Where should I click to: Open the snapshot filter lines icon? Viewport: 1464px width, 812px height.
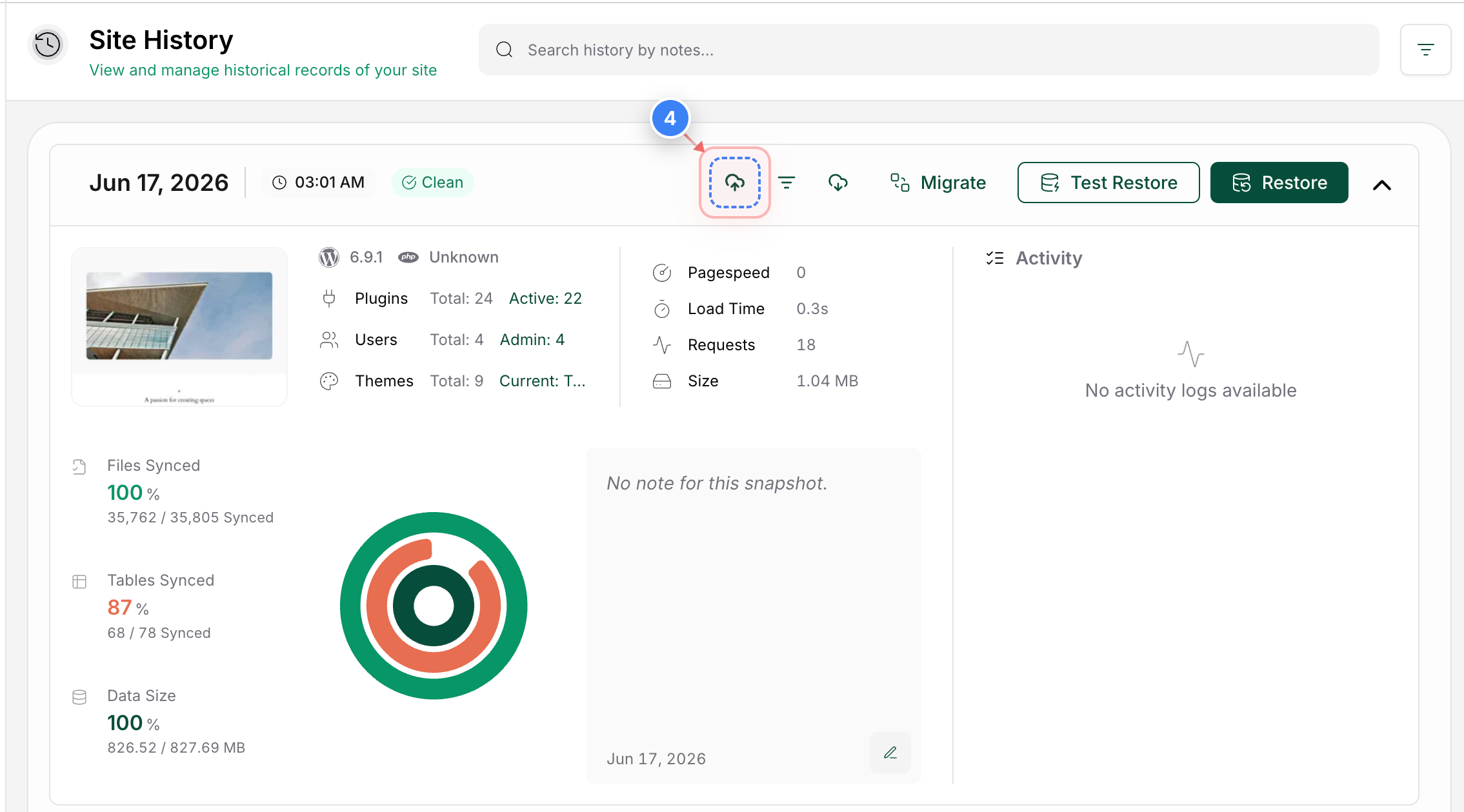coord(786,183)
